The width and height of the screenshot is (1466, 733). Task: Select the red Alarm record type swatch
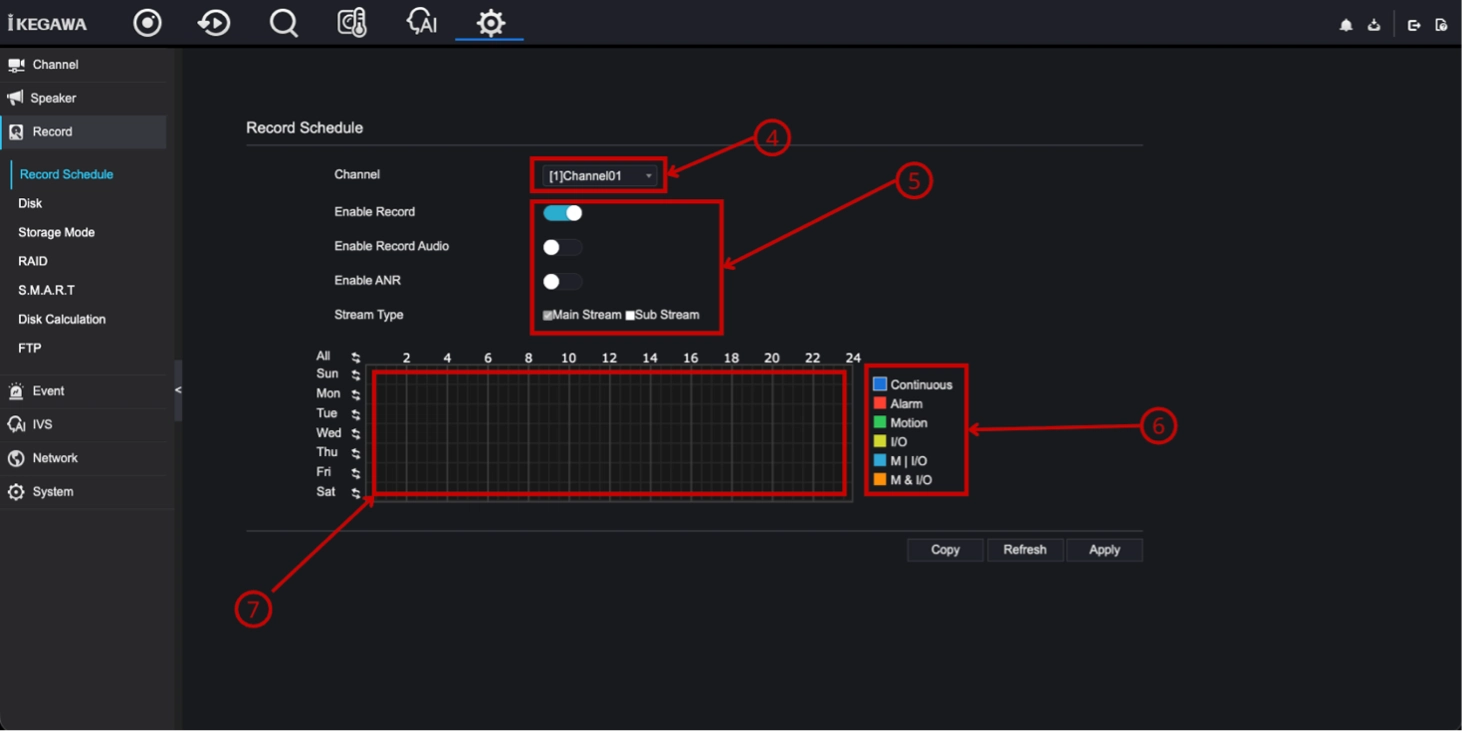(x=882, y=404)
